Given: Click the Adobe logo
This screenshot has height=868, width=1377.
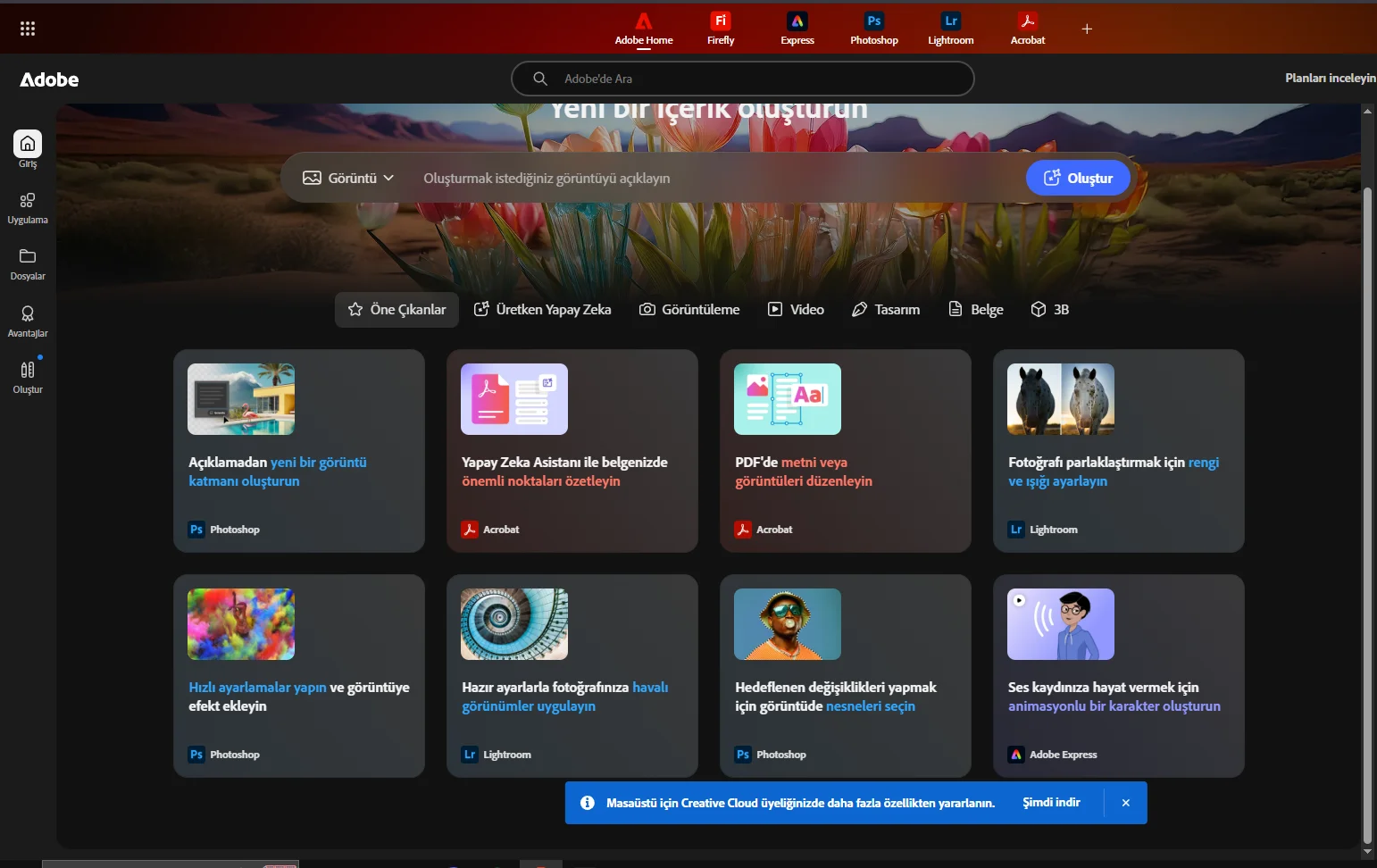Looking at the screenshot, I should tap(49, 79).
